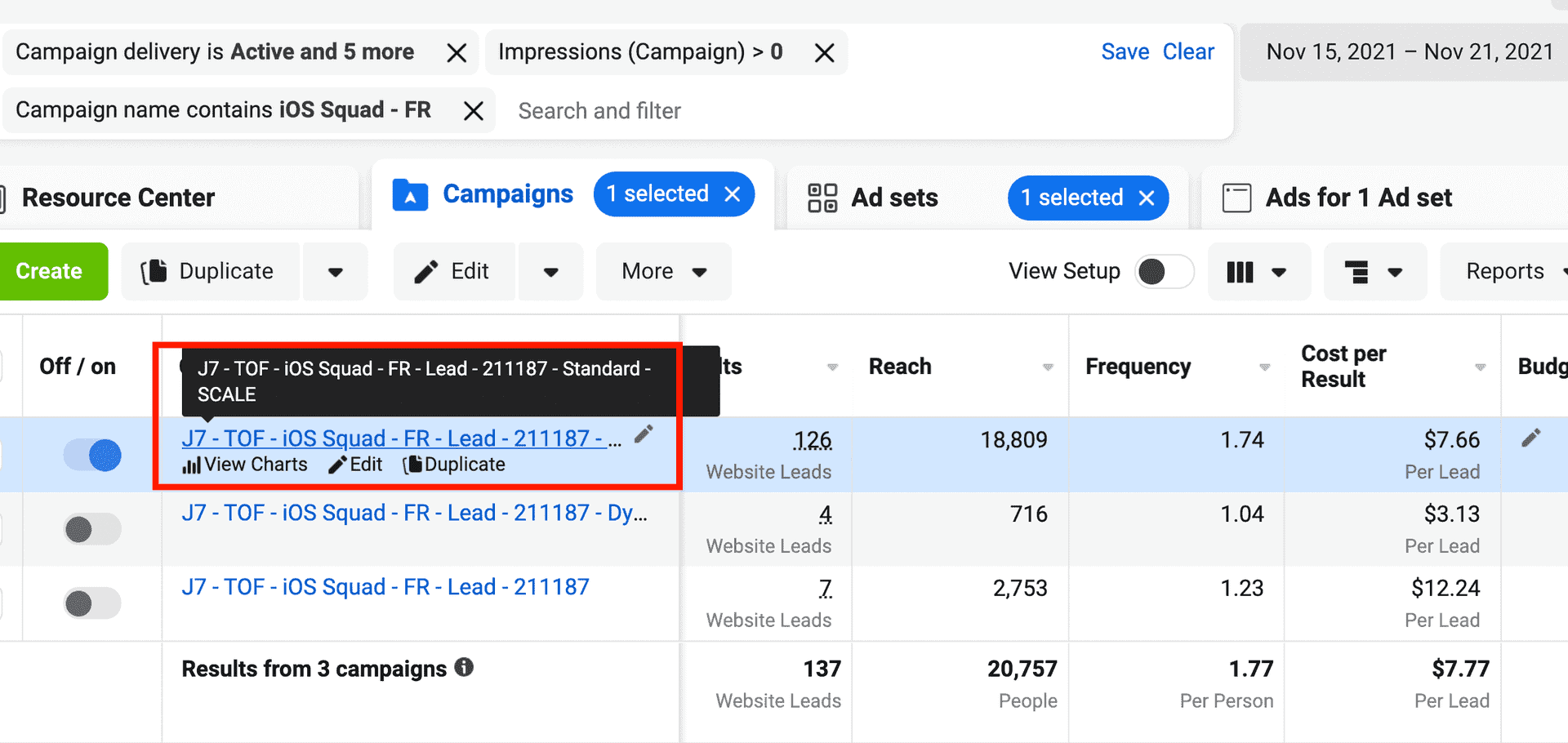The width and height of the screenshot is (1568, 743).
Task: Expand the Reports dropdown
Action: coord(1512,271)
